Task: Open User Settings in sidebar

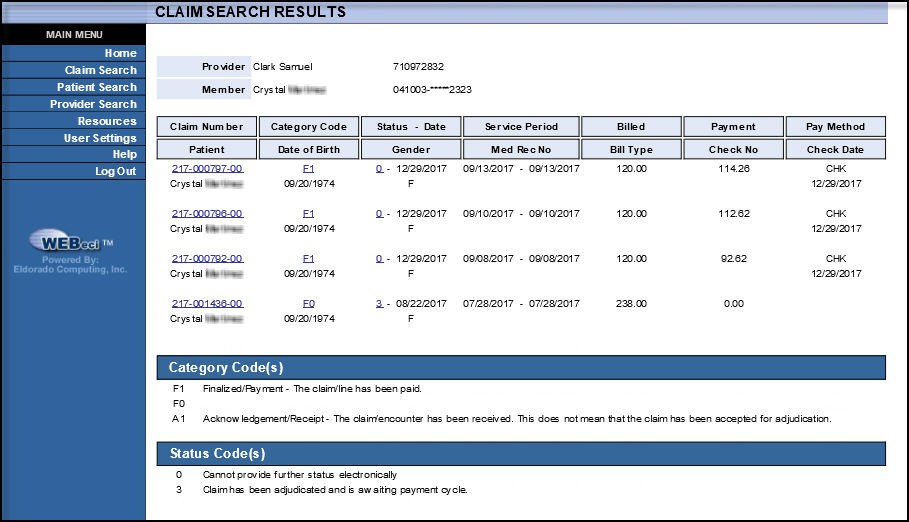Action: coord(100,138)
